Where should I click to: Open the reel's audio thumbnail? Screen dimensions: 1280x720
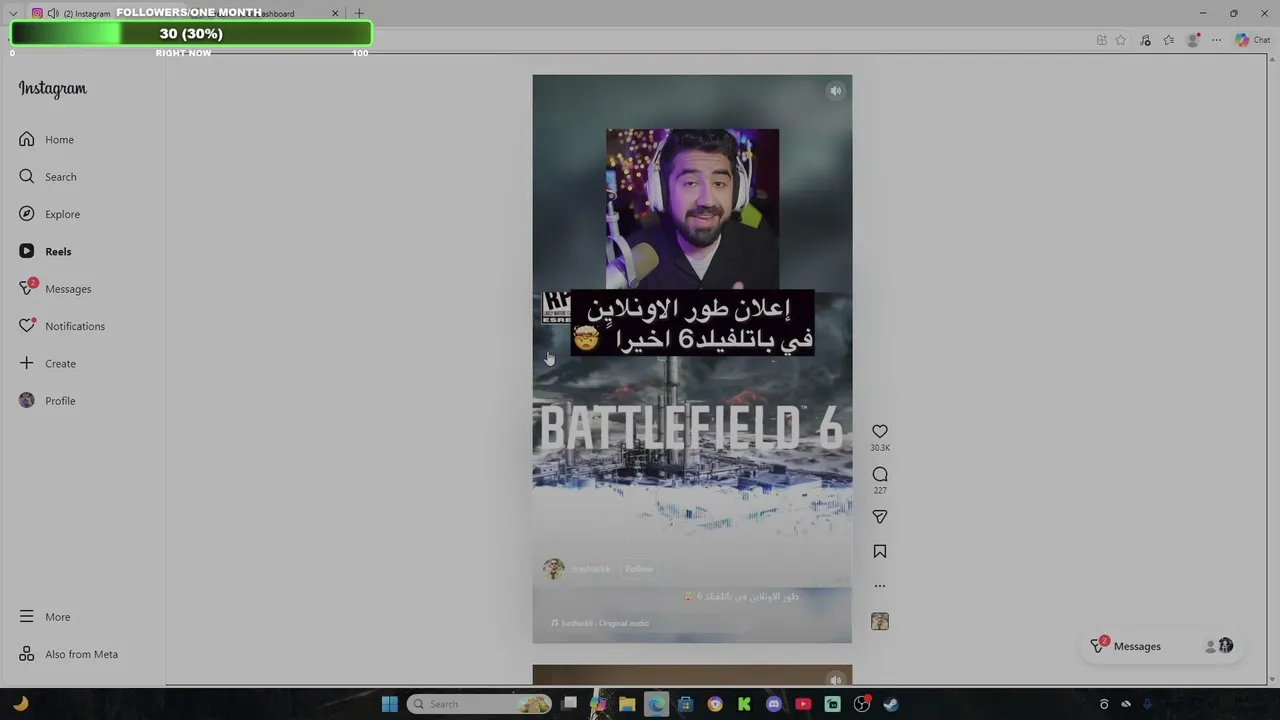point(880,622)
